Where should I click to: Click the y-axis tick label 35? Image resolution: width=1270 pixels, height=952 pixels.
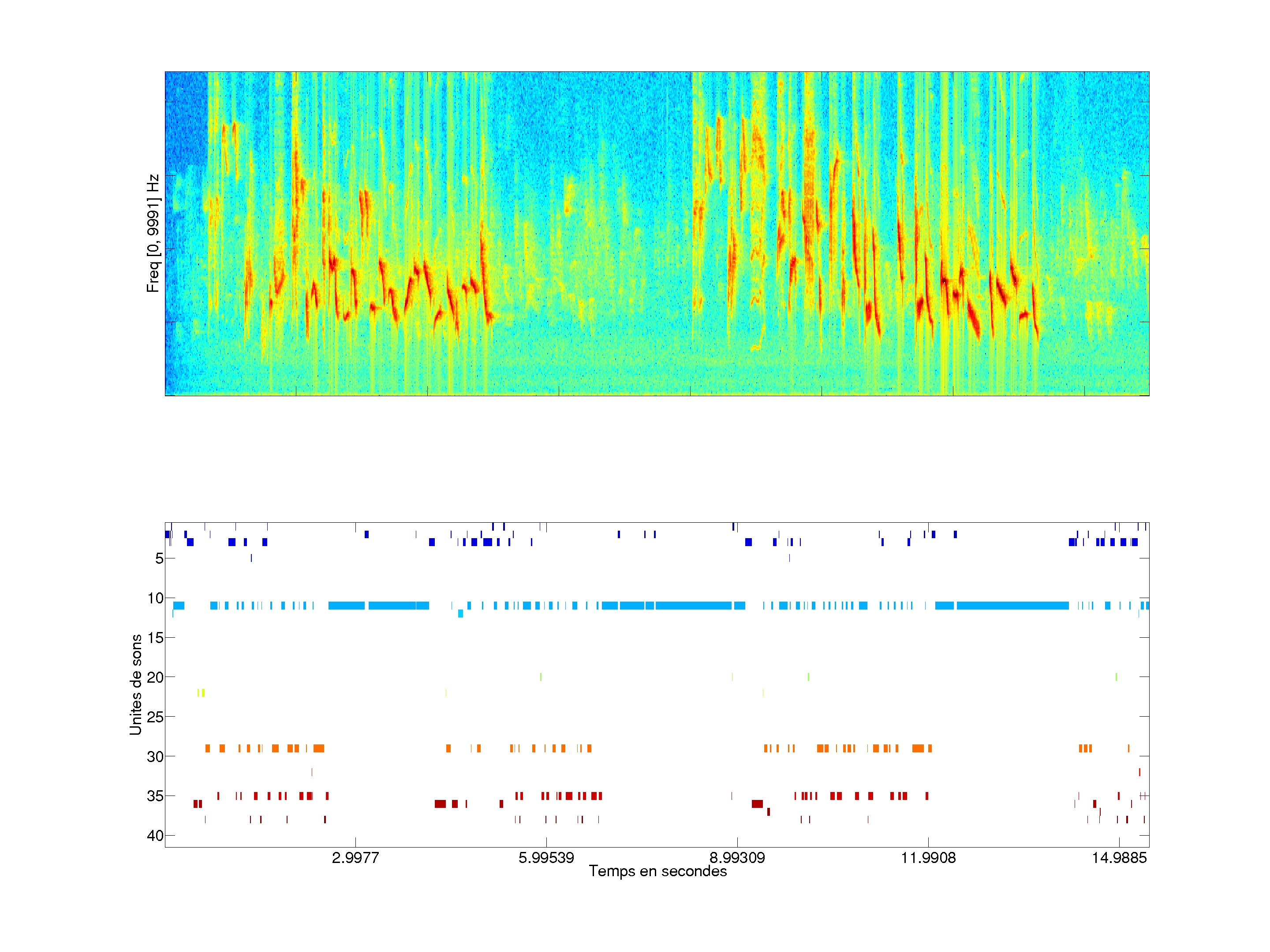point(155,796)
